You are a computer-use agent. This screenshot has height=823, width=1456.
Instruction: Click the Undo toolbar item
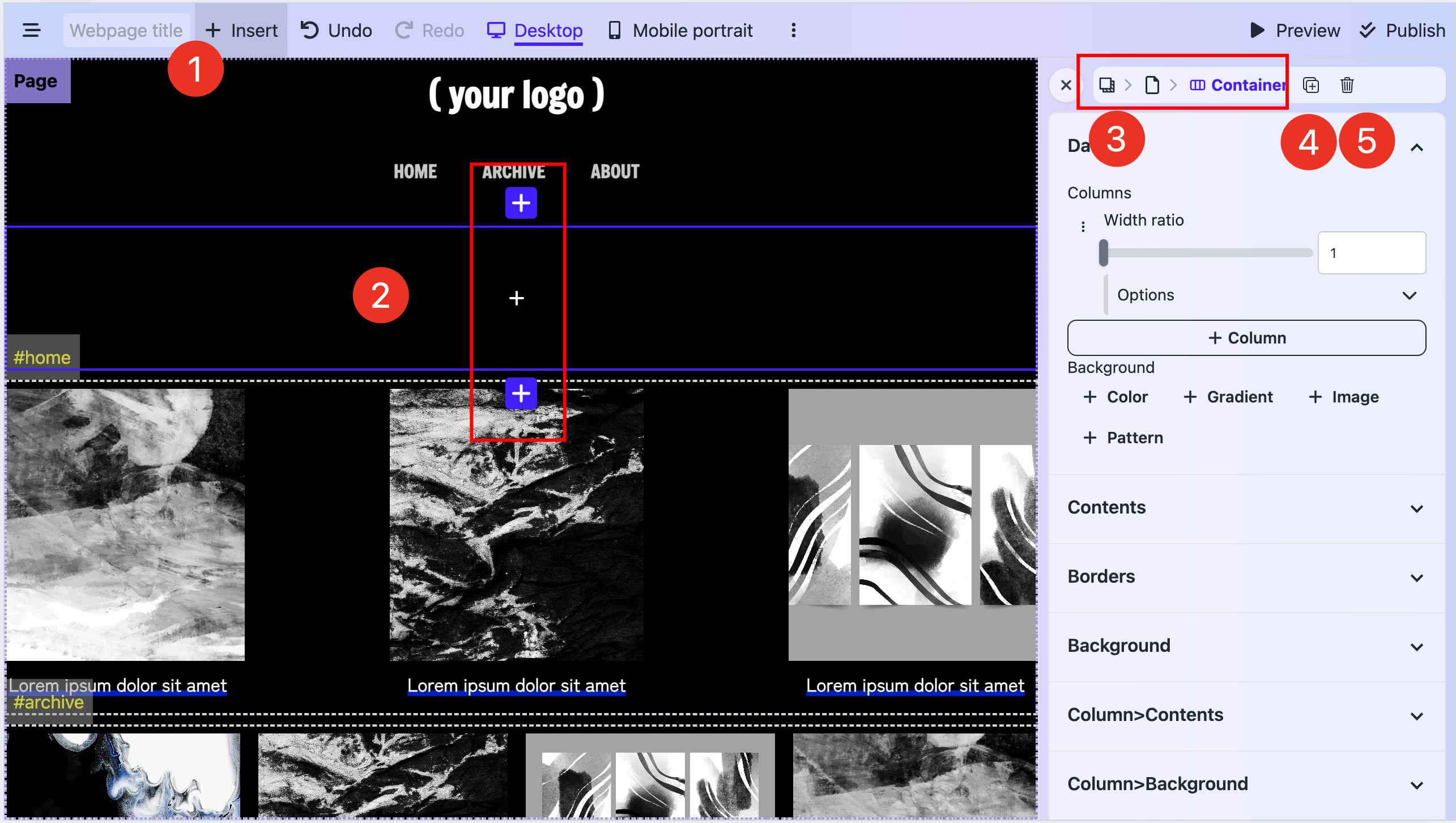coord(336,30)
